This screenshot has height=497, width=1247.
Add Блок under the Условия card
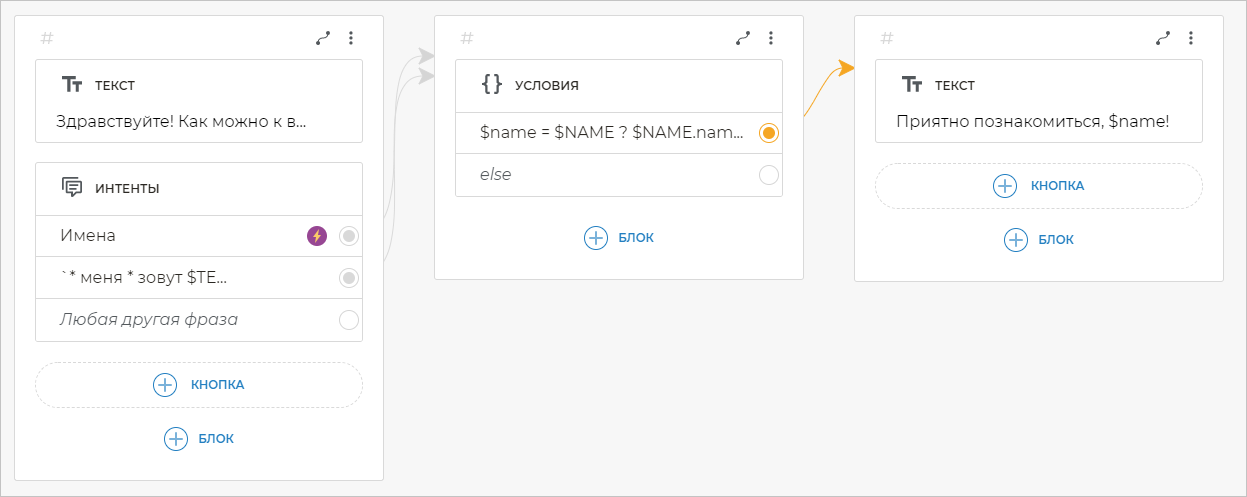pos(619,238)
